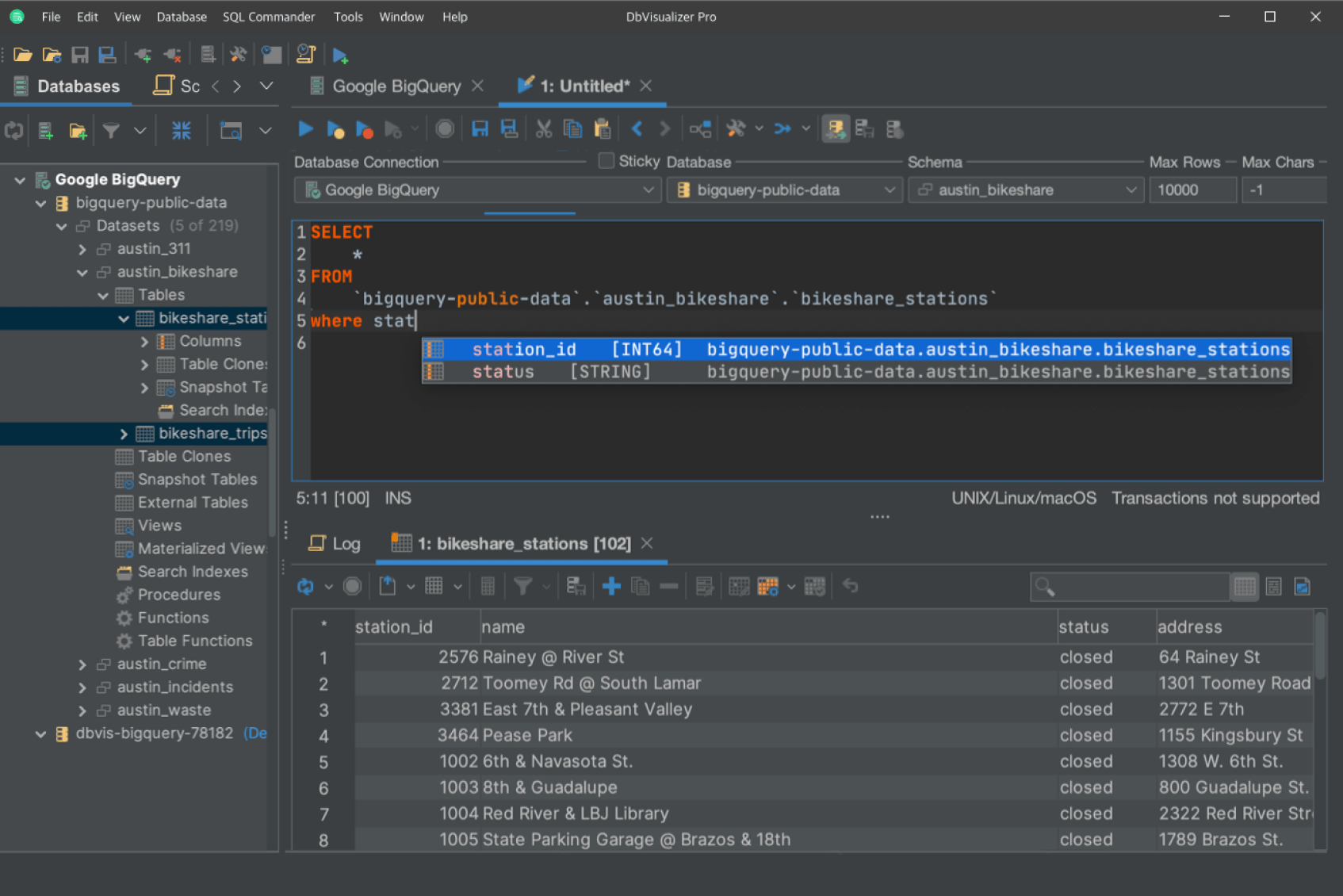The height and width of the screenshot is (896, 1343).
Task: Open the SQL Commander menu
Action: pyautogui.click(x=269, y=17)
